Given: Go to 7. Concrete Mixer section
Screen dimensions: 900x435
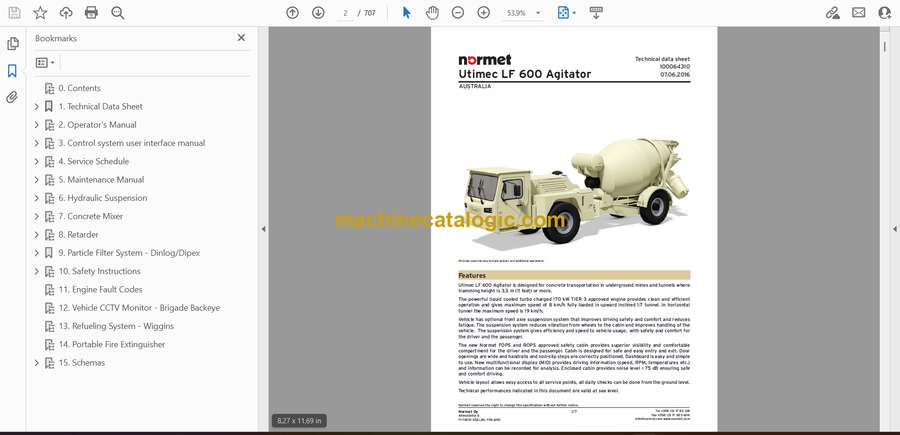Looking at the screenshot, I should click(91, 216).
